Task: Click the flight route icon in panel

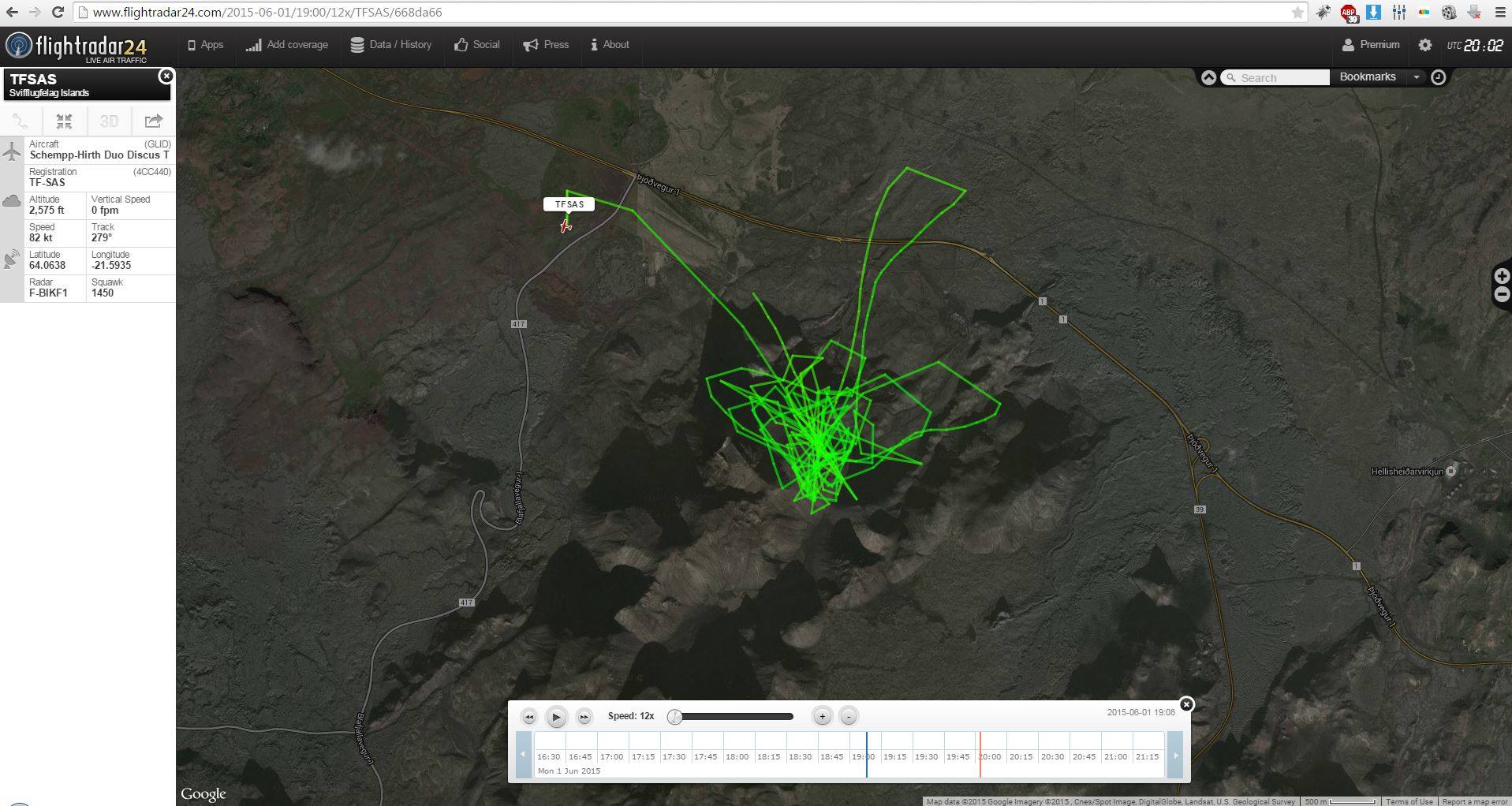Action: 21,121
